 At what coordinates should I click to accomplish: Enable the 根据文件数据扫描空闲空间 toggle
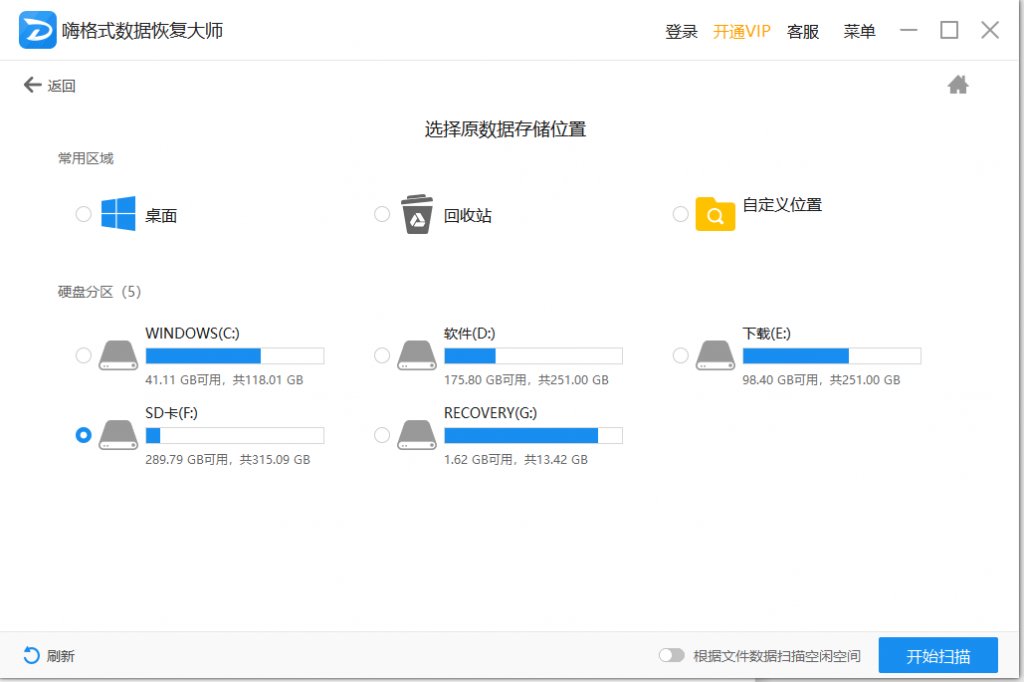coord(671,655)
